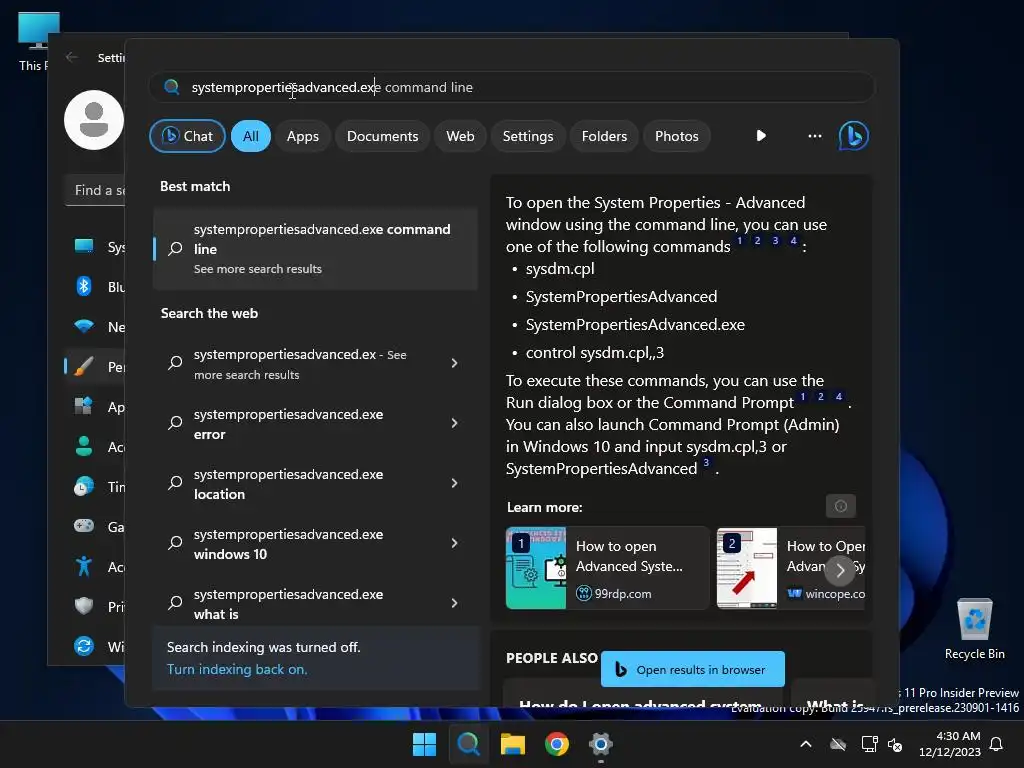The image size is (1024, 768).
Task: Click inside the search text field
Action: click(x=511, y=87)
